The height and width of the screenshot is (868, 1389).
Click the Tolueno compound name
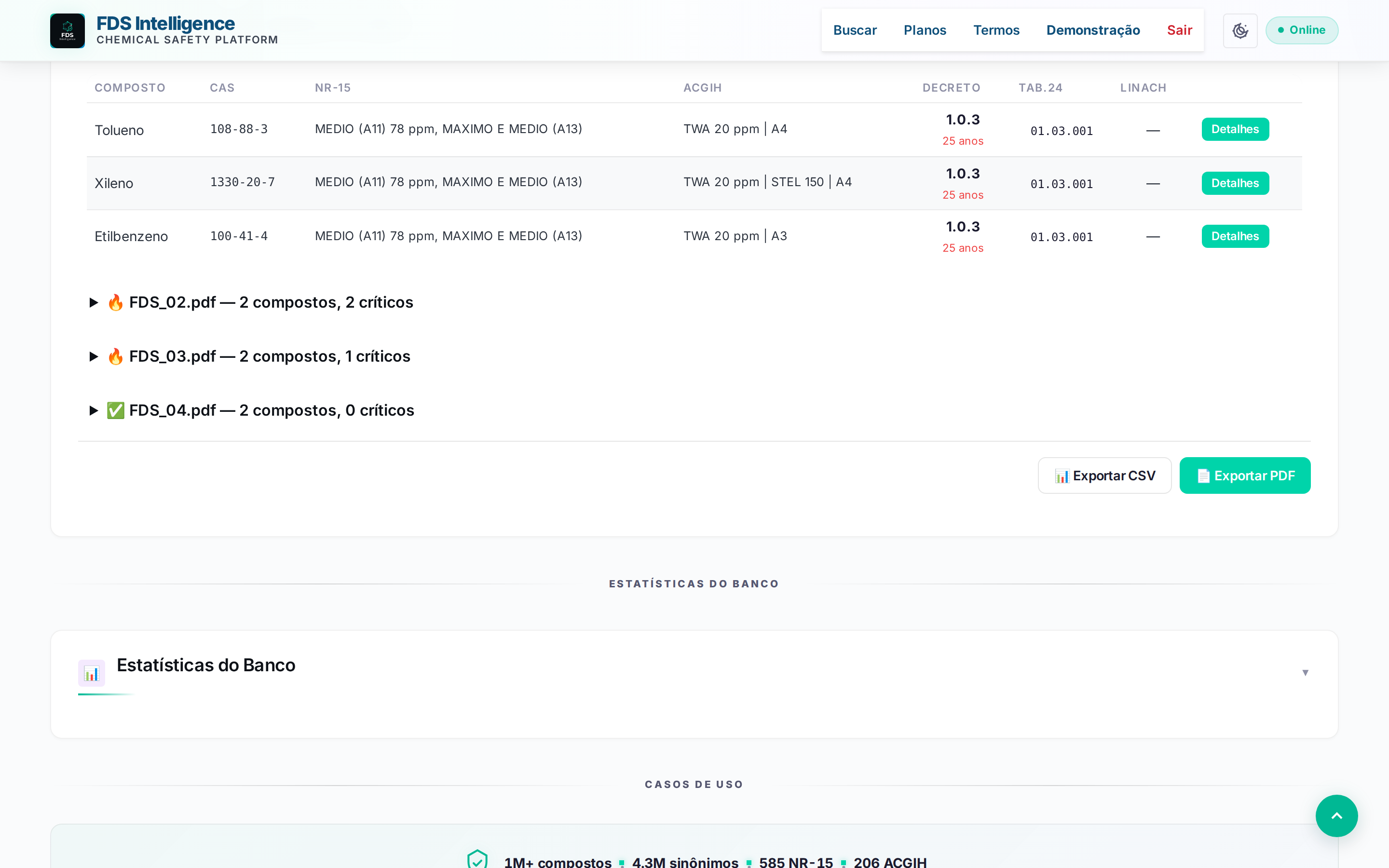pos(120,130)
